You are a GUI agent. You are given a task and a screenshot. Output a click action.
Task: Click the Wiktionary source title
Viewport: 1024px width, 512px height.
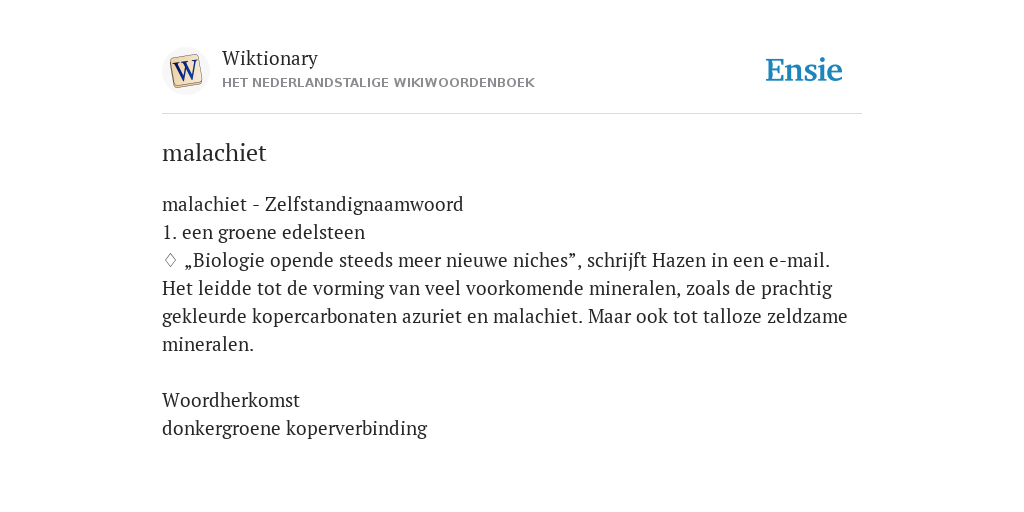(270, 58)
